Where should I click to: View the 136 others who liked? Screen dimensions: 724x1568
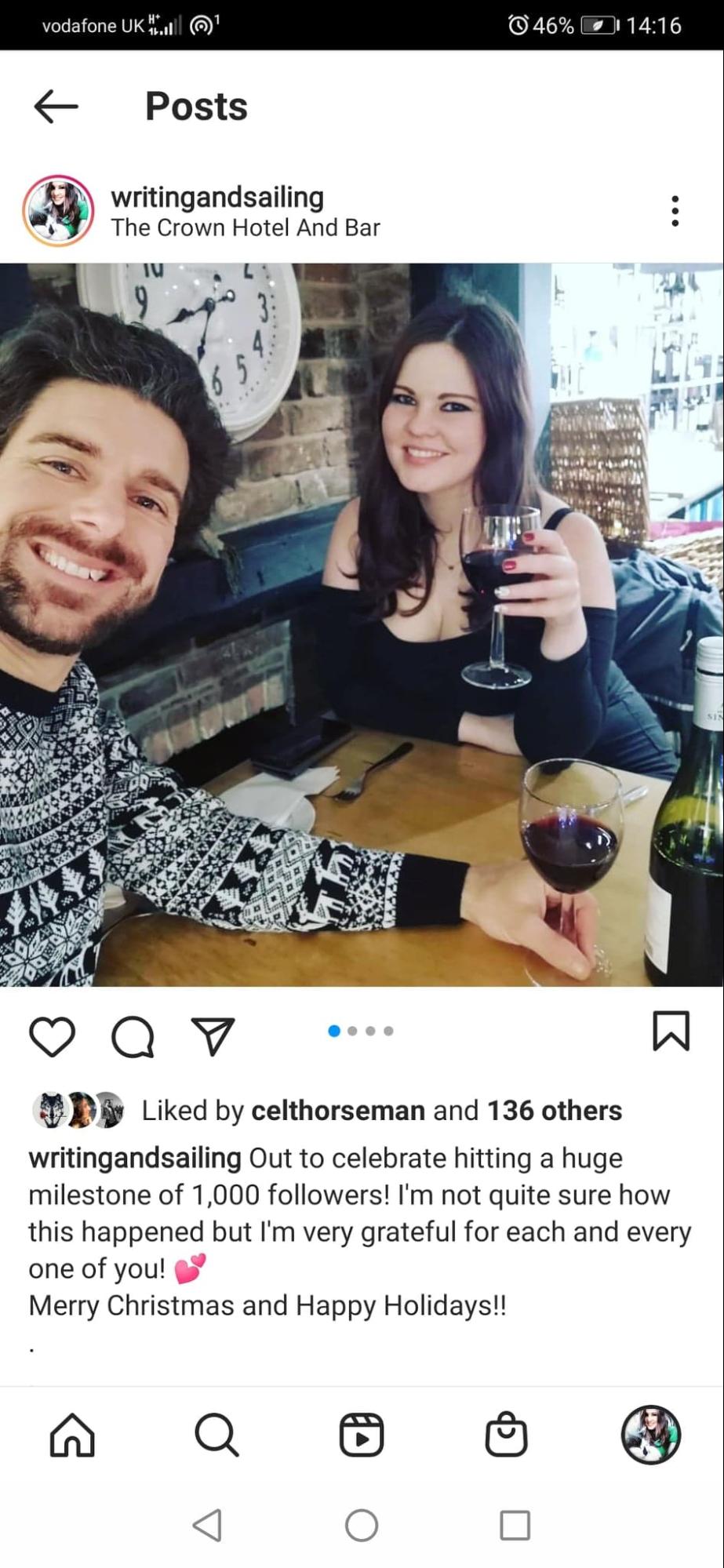(555, 1111)
